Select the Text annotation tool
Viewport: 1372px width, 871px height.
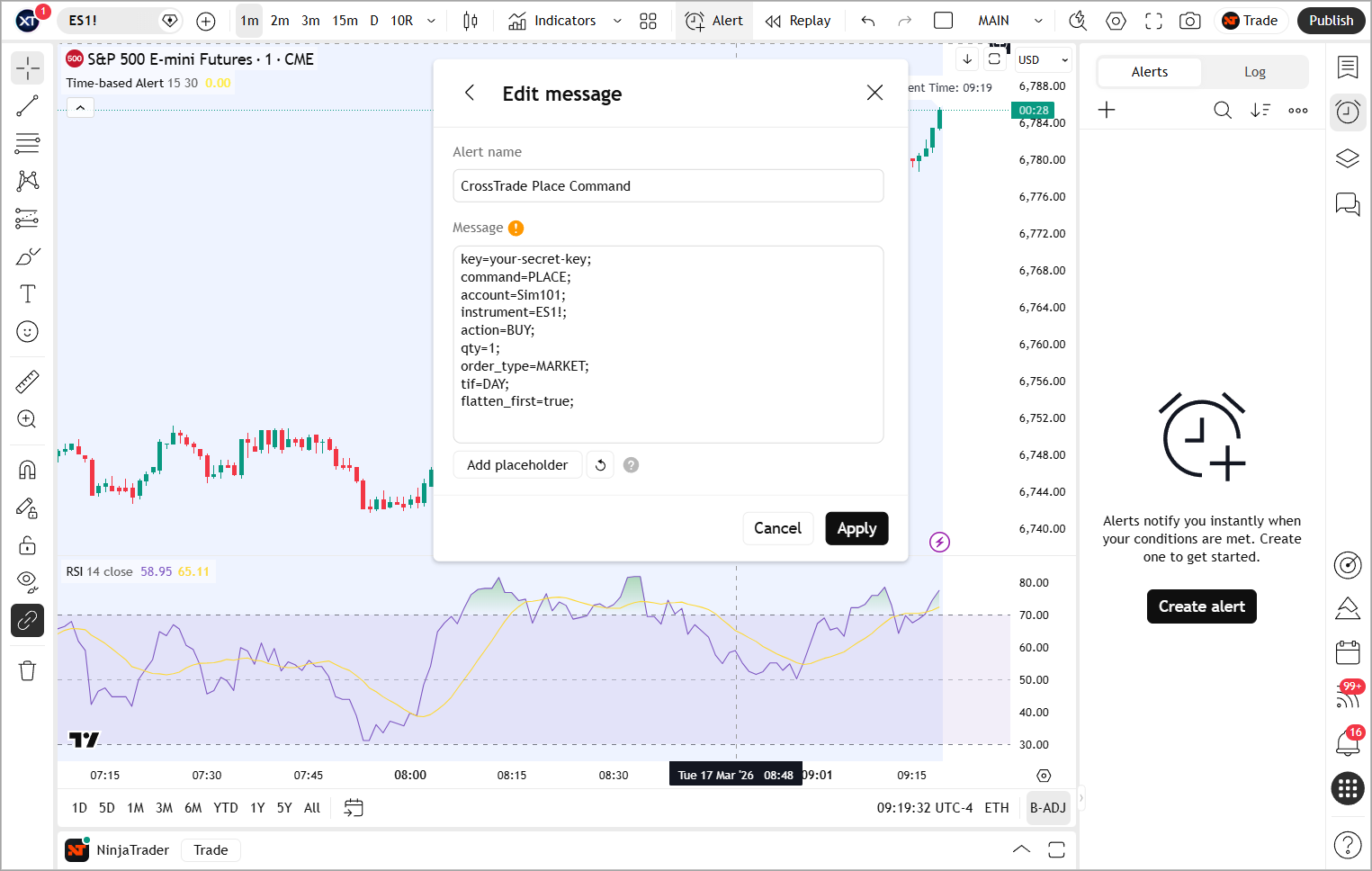[x=28, y=294]
